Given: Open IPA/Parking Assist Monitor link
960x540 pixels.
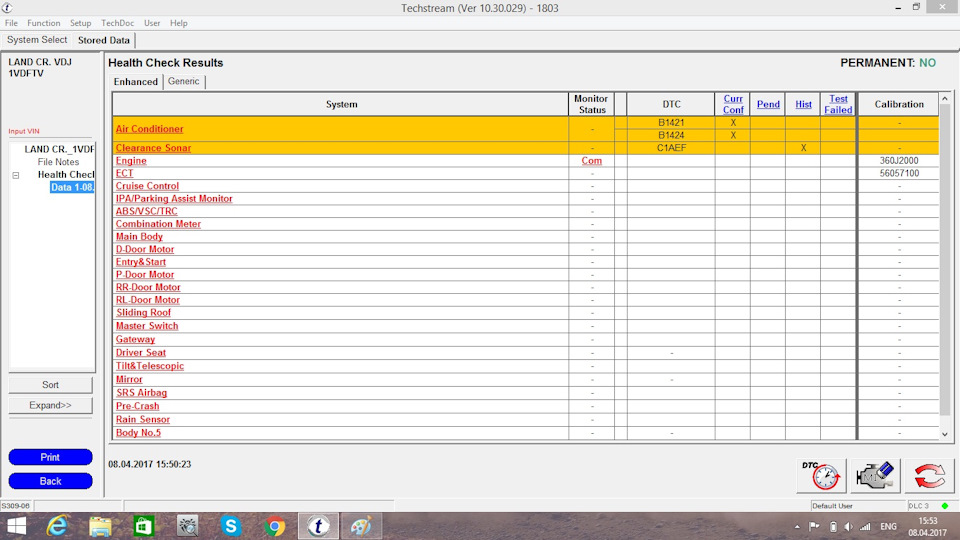Looking at the screenshot, I should [x=174, y=198].
